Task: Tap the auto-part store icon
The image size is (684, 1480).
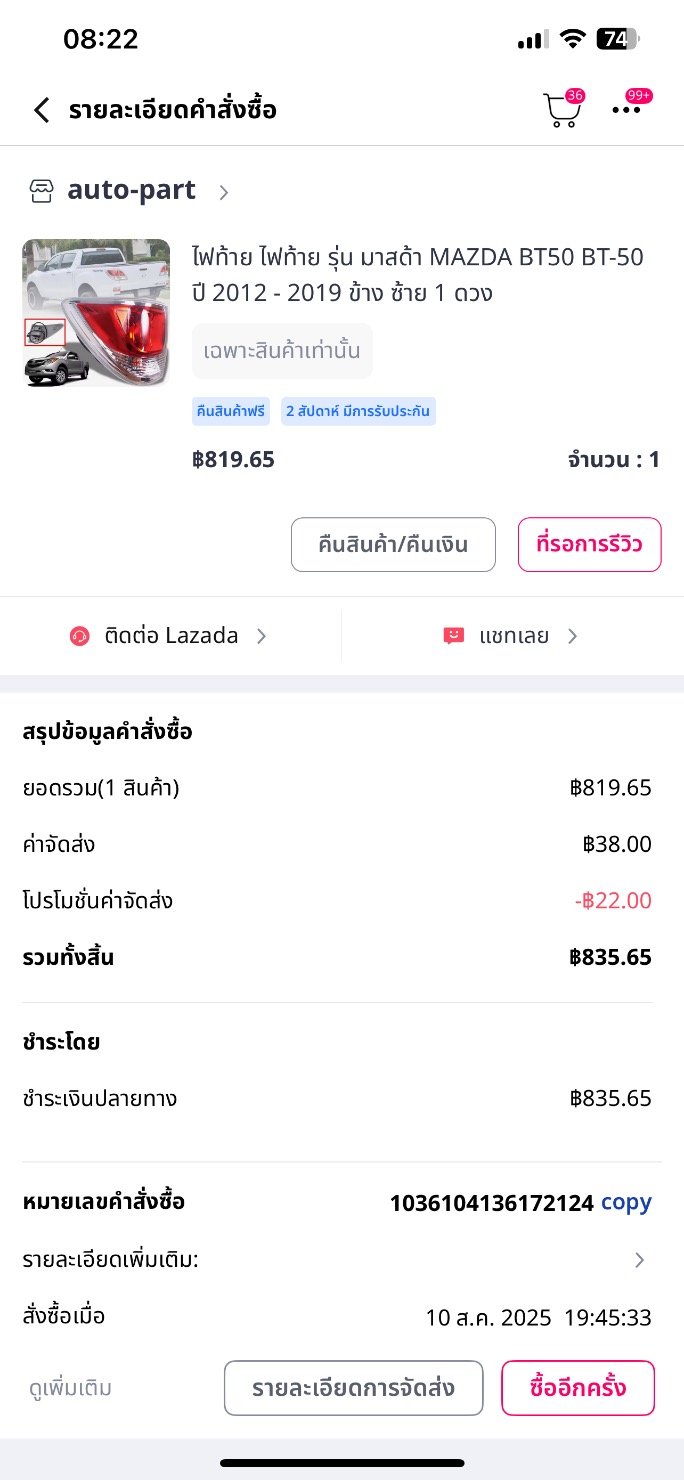Action: pyautogui.click(x=41, y=191)
